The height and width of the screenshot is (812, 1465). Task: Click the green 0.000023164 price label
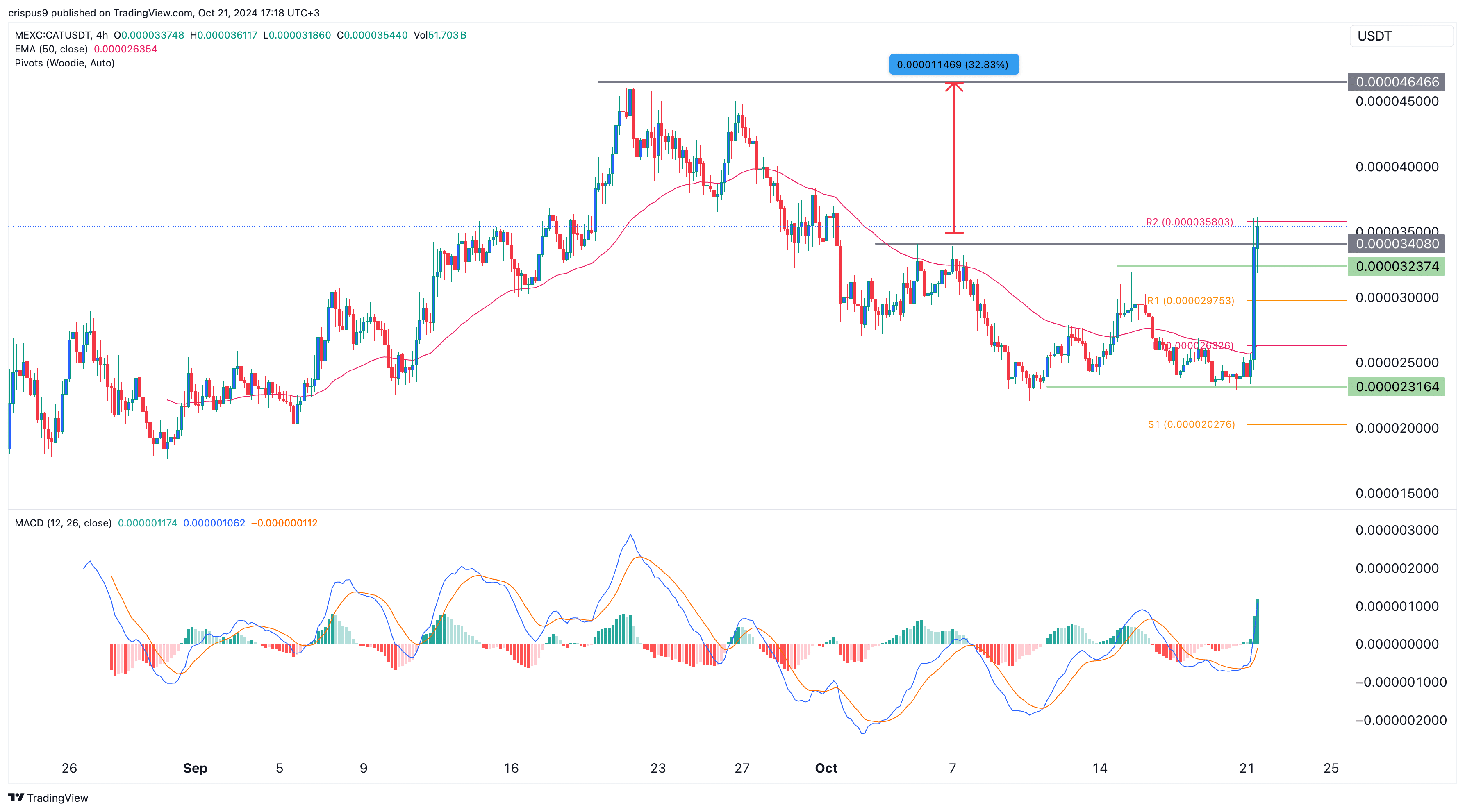1396,386
